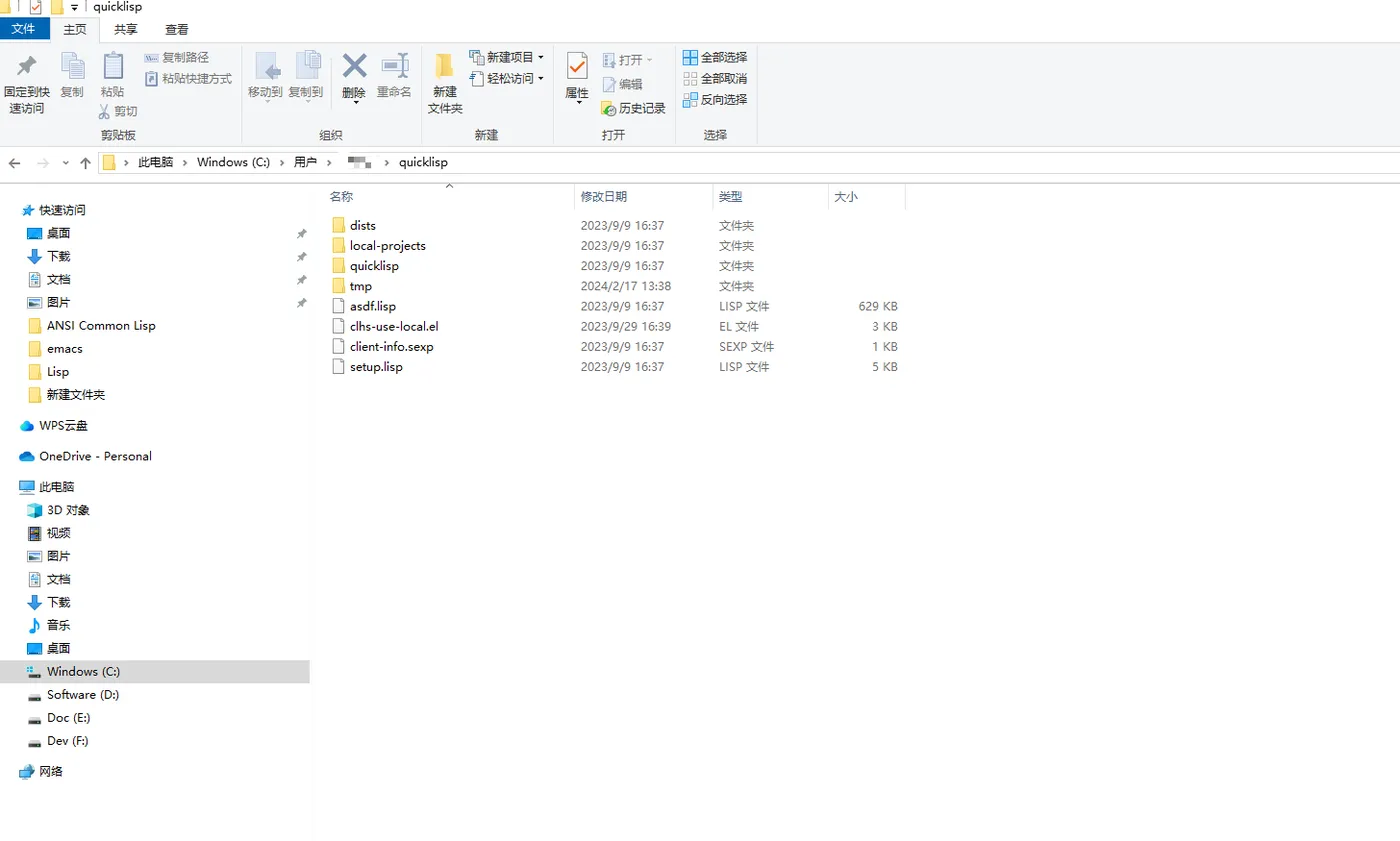Click 全部选择 select all
This screenshot has height=841, width=1400.
click(715, 57)
